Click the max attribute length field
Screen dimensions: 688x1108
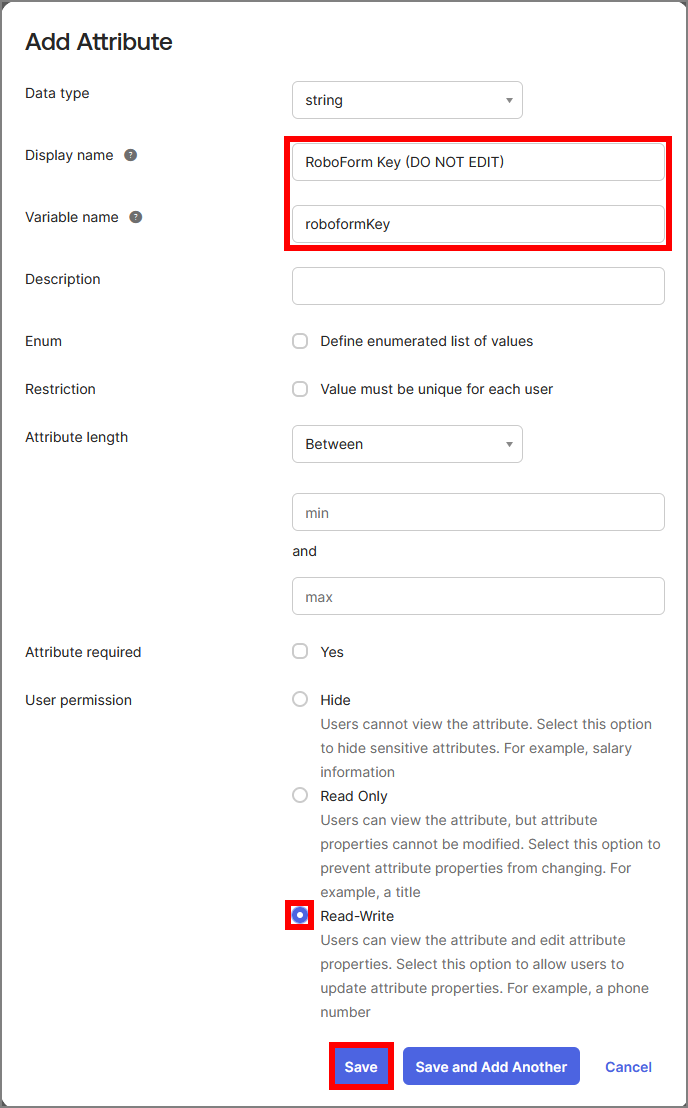click(x=478, y=596)
